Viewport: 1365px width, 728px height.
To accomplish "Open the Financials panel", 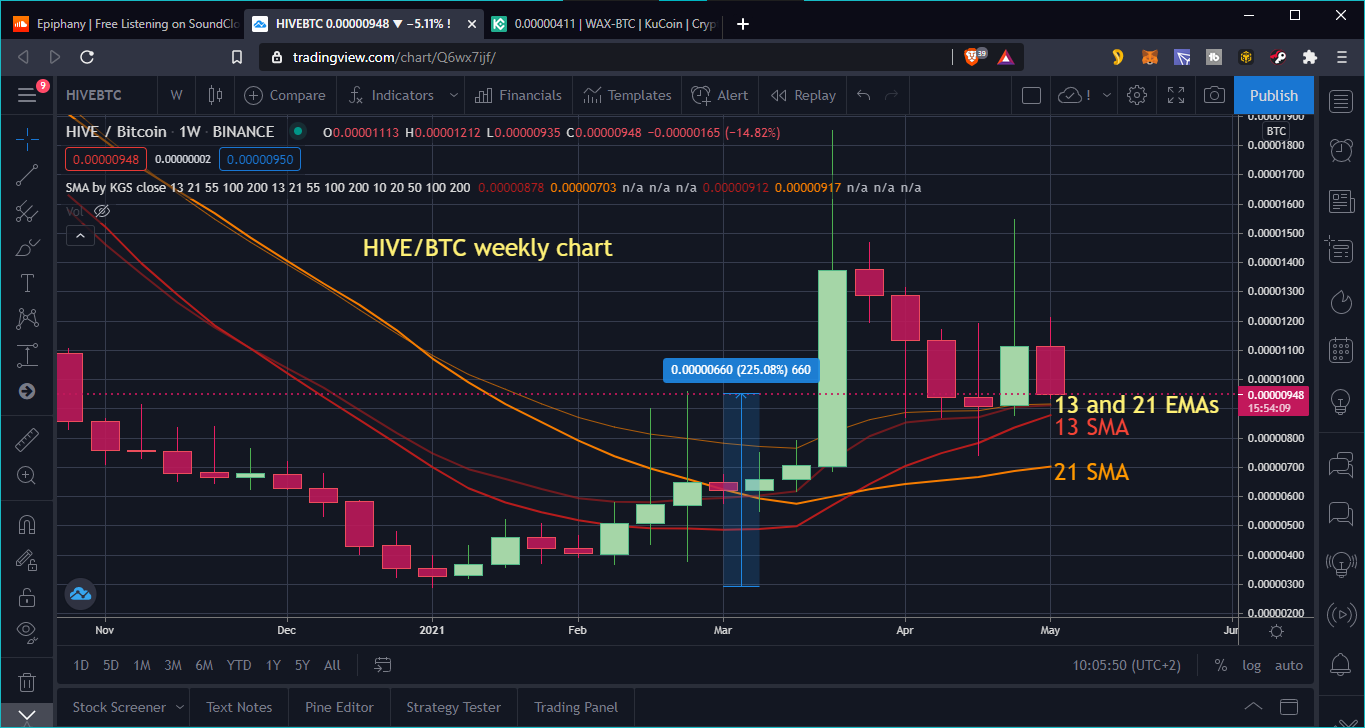I will 518,95.
